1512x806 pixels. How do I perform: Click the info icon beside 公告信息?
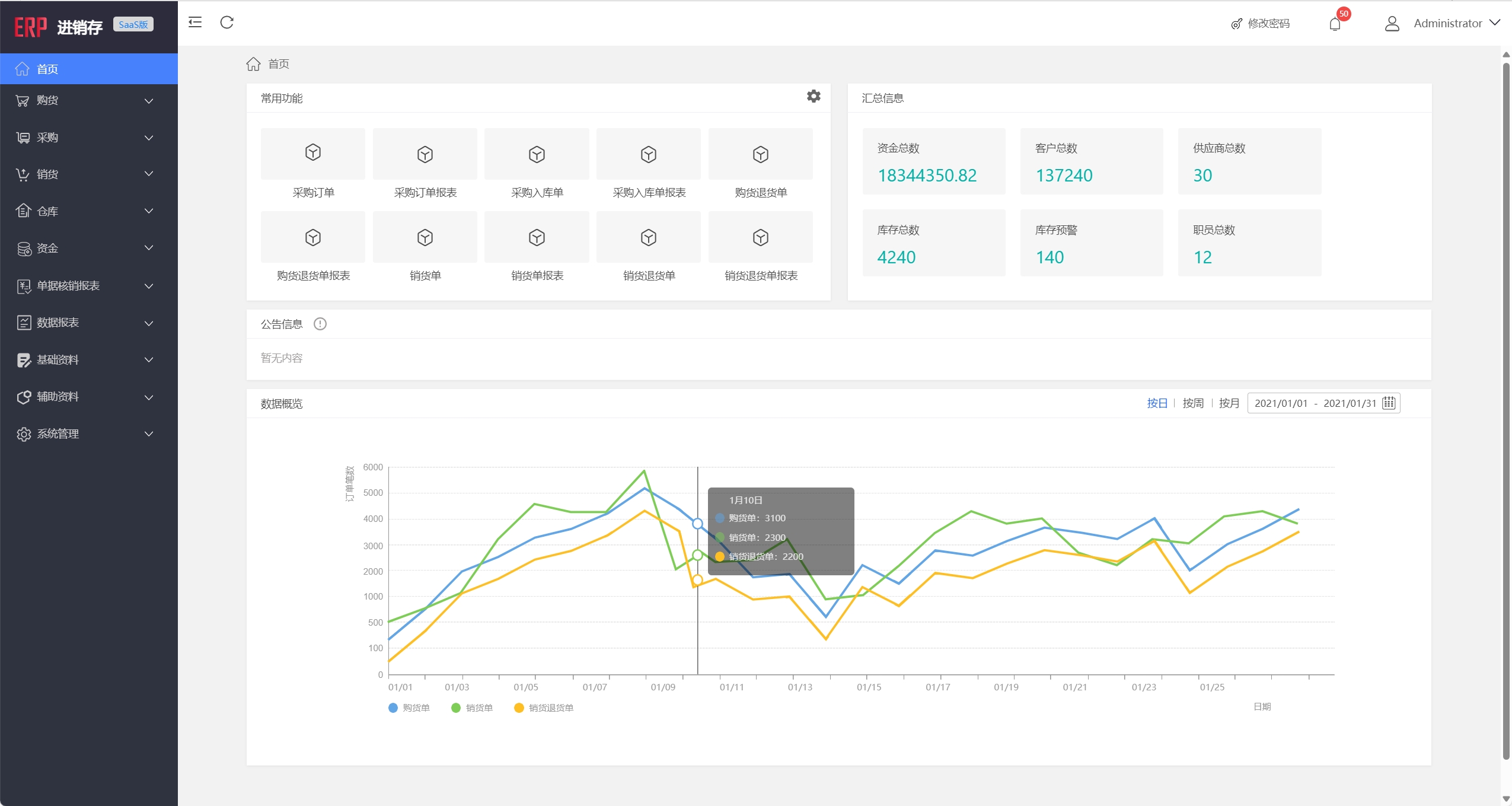pos(320,324)
